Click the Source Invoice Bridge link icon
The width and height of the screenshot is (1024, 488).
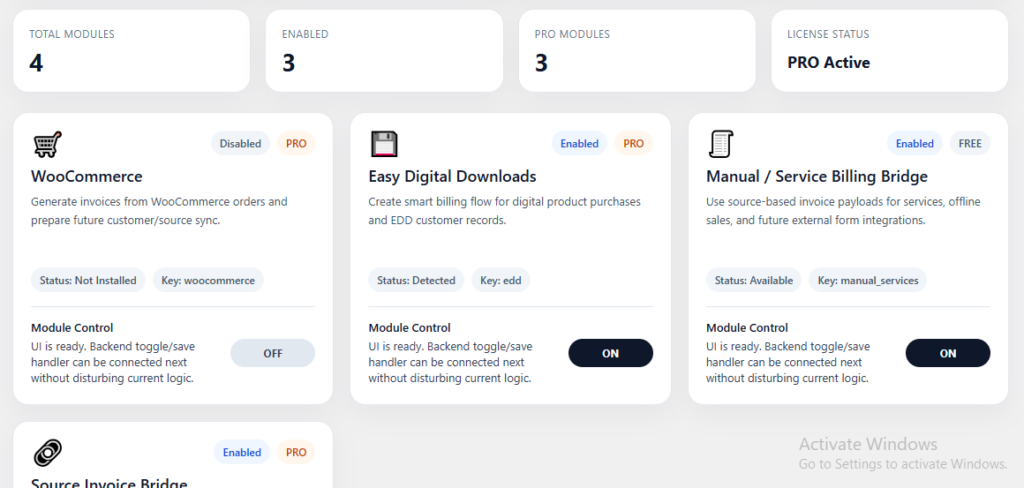coord(47,453)
